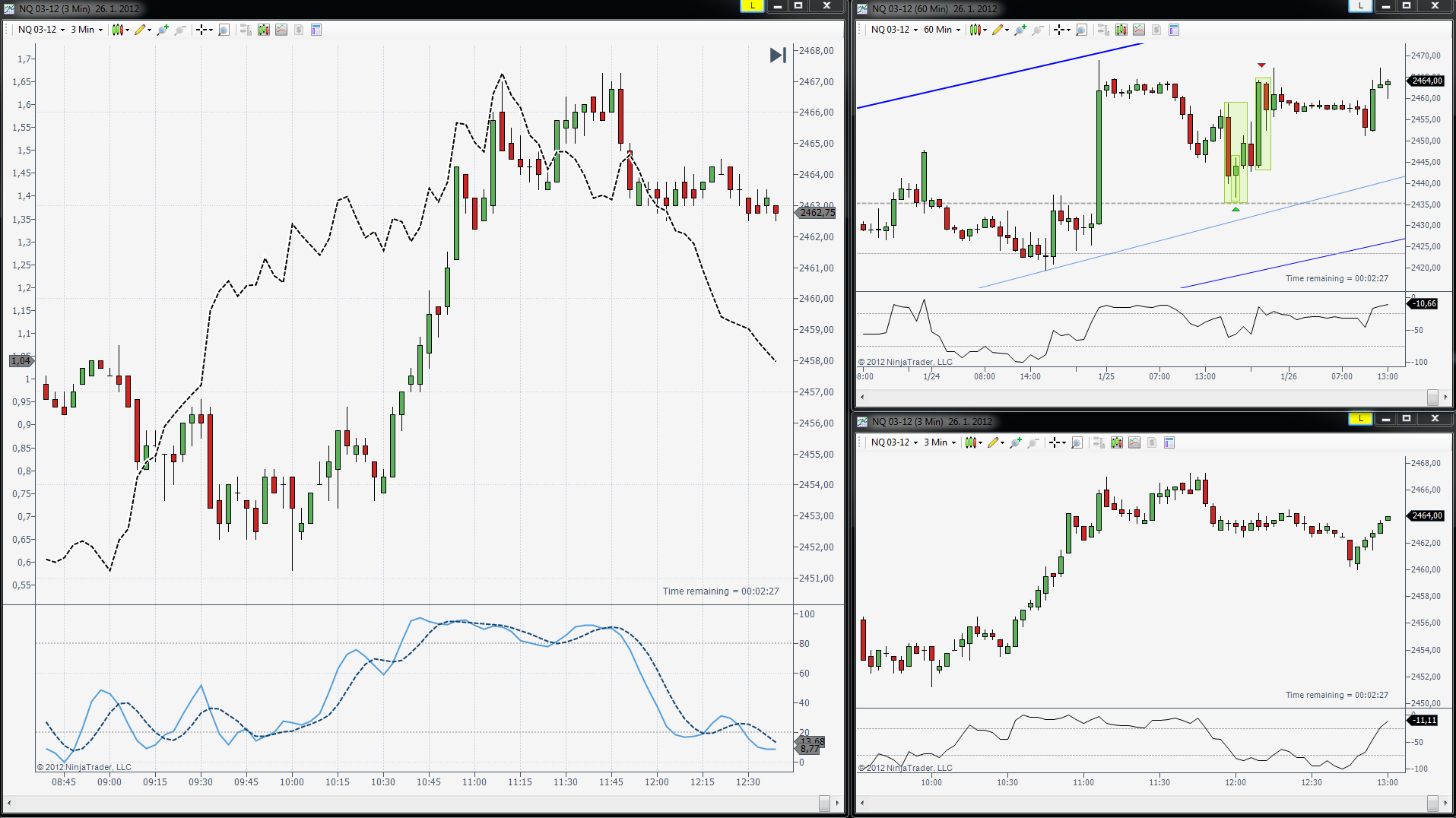Click Zoom Out icon in bottom-right 3 Min chart

tap(1033, 442)
